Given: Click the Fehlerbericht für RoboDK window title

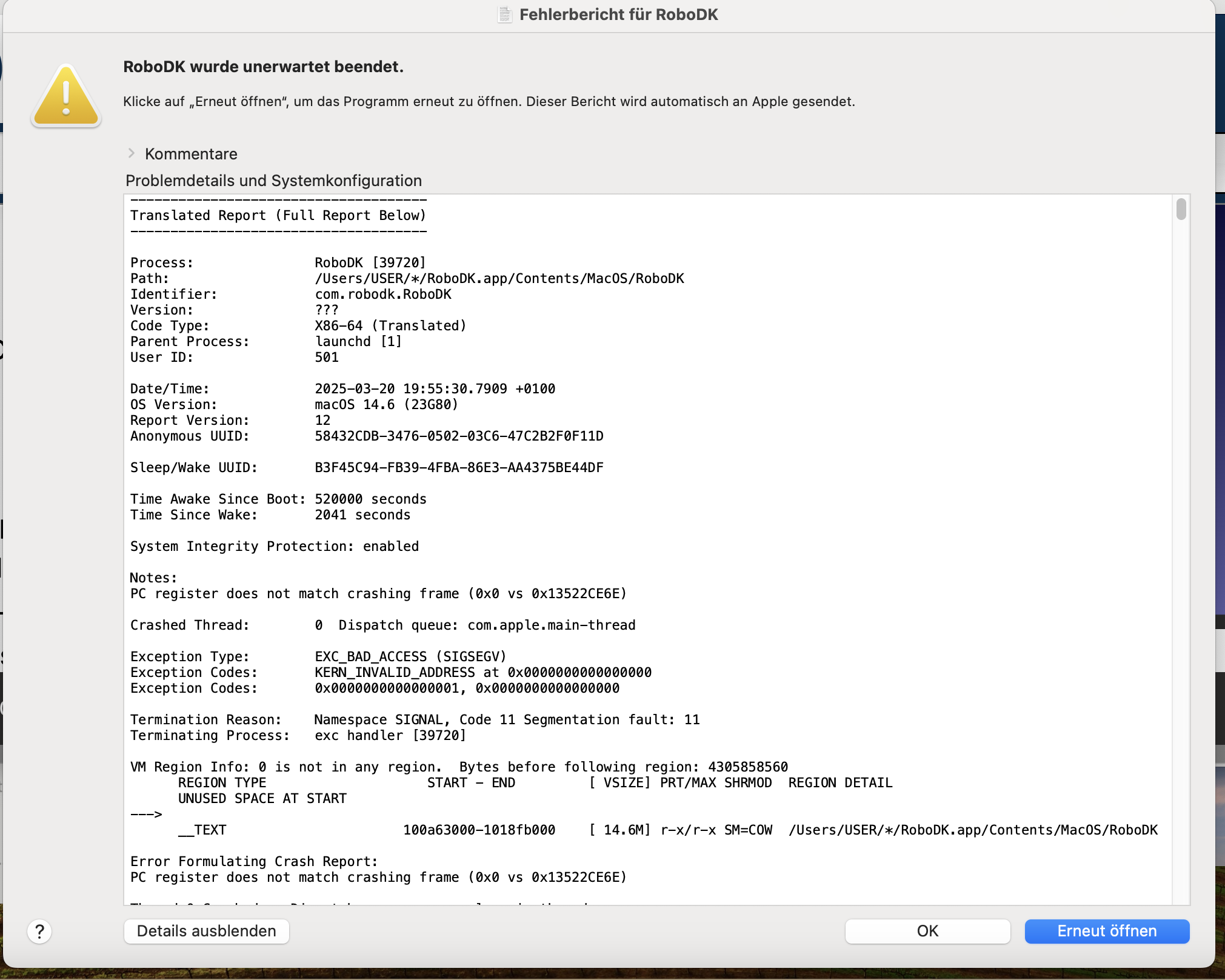Looking at the screenshot, I should tap(618, 15).
